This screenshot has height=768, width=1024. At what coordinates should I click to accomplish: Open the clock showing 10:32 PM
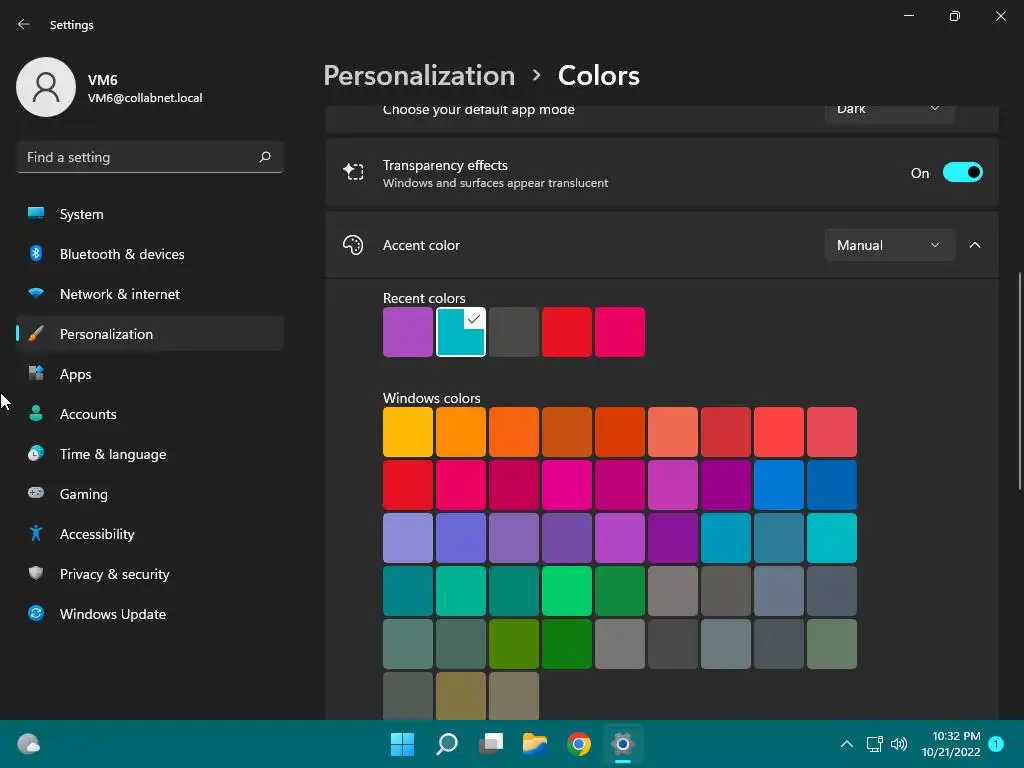[951, 744]
